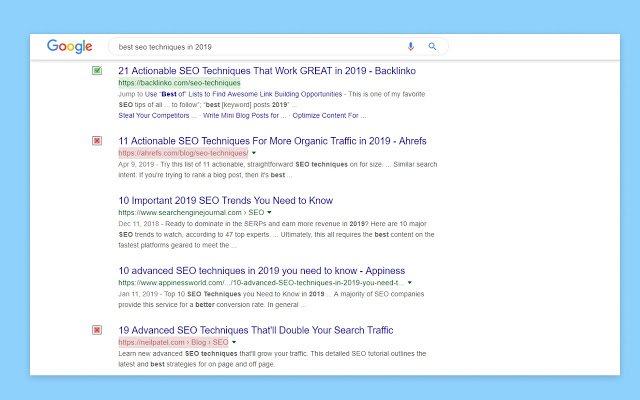The image size is (640, 400).
Task: Open '21 Actionable SEO Techniques' Backlinko result
Action: [267, 71]
